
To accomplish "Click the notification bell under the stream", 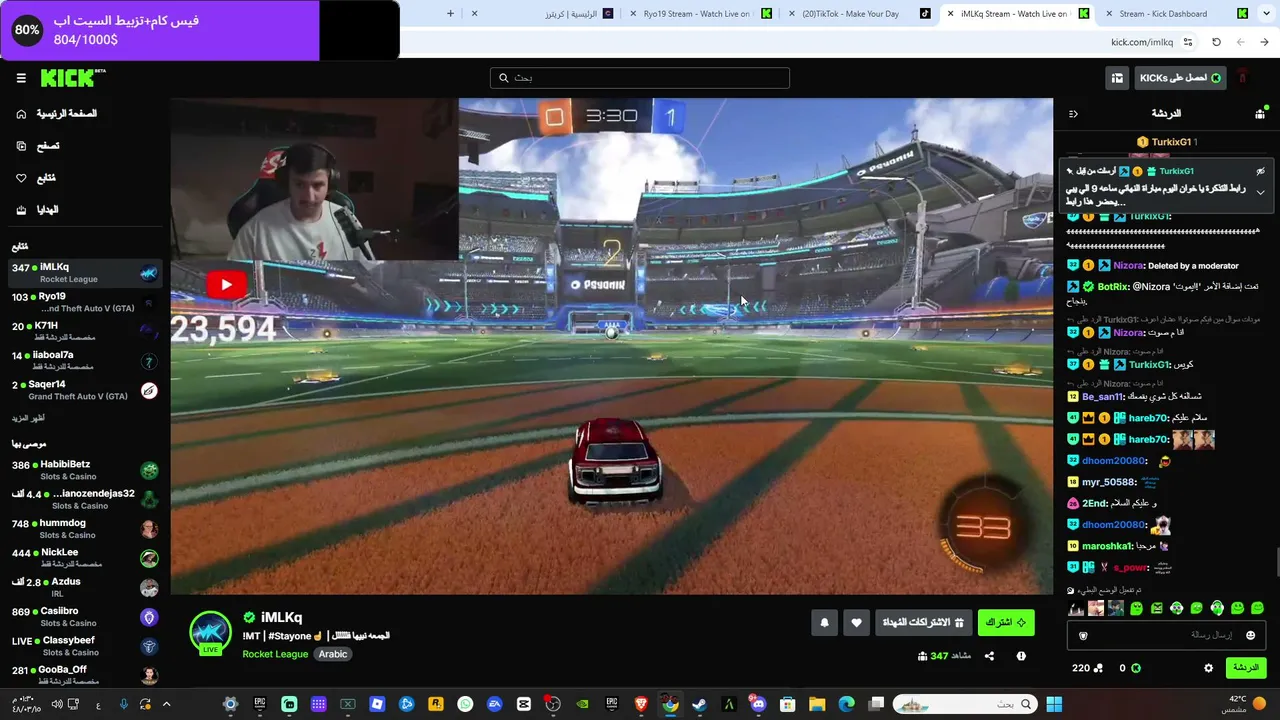I will tap(824, 623).
